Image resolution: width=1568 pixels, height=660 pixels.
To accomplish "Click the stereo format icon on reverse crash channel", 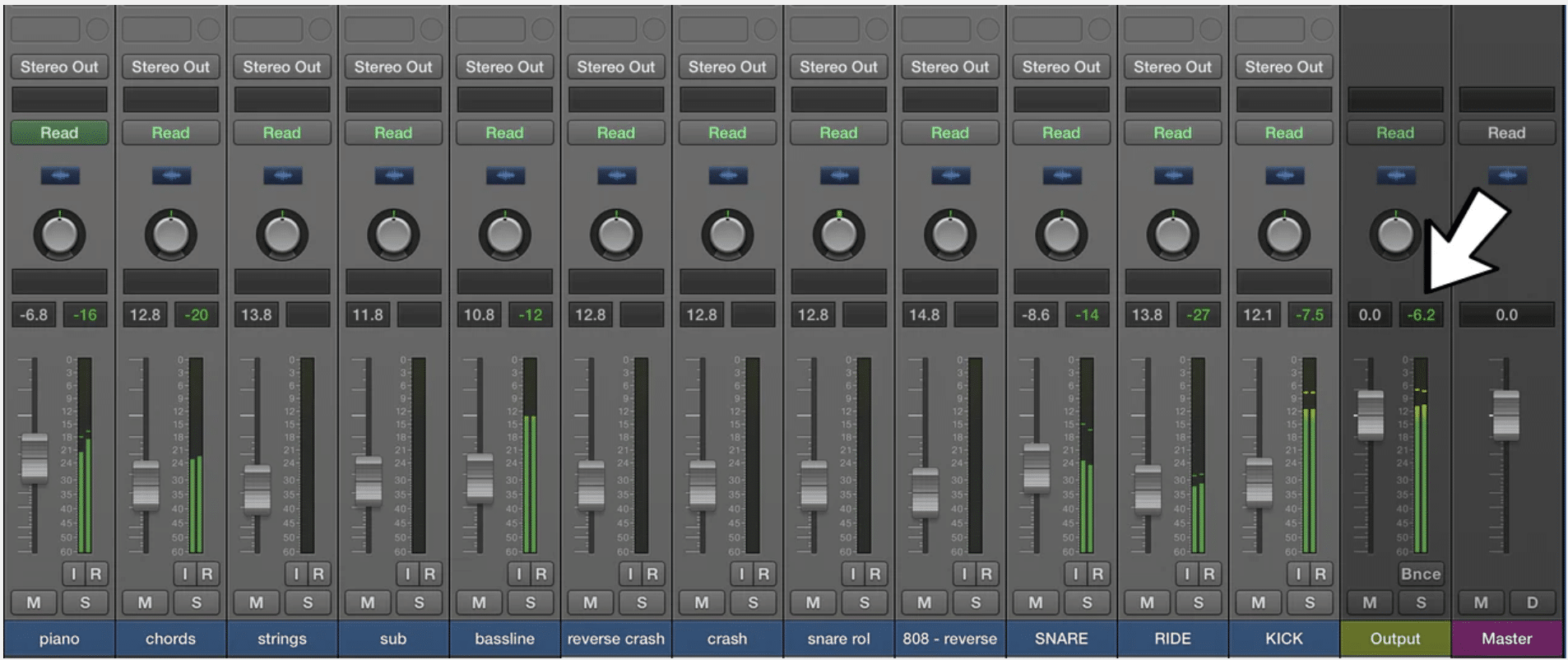I will 616,175.
